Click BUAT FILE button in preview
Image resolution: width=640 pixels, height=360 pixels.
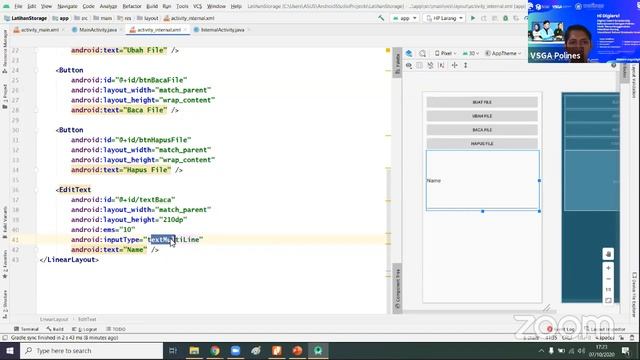[482, 102]
